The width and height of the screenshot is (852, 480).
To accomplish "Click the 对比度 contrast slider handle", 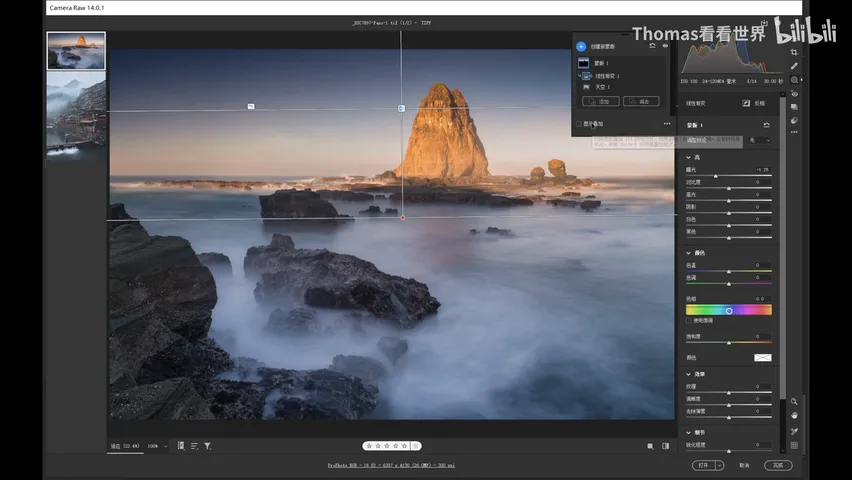I will pos(729,188).
